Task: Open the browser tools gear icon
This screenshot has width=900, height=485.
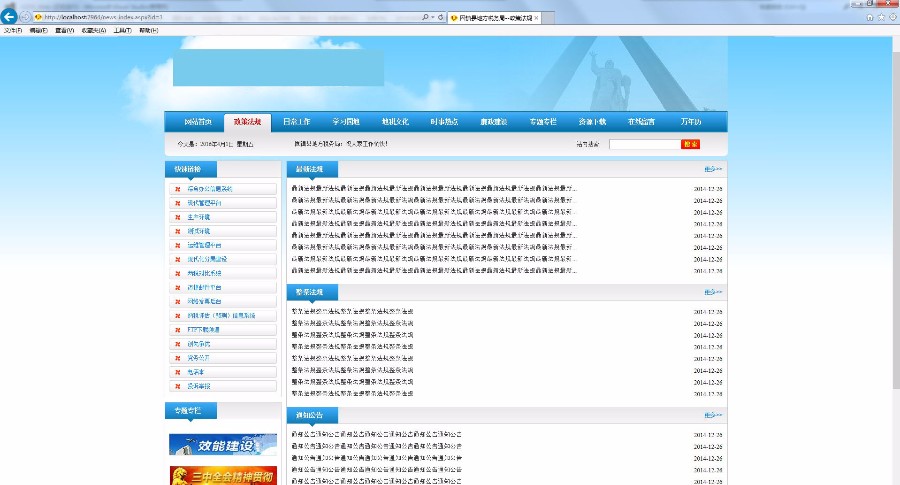Action: [x=893, y=17]
